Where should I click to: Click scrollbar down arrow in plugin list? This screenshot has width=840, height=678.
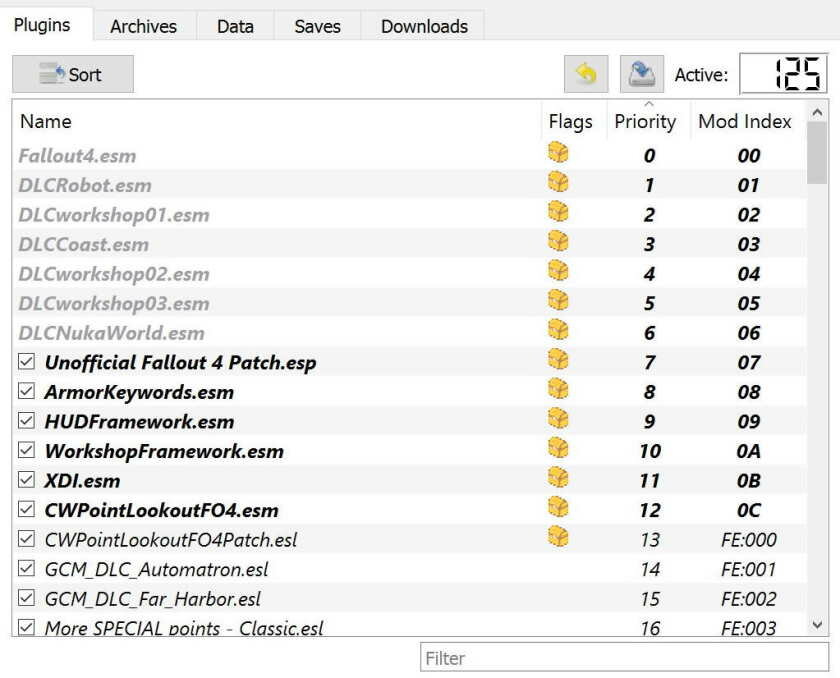coord(817,624)
